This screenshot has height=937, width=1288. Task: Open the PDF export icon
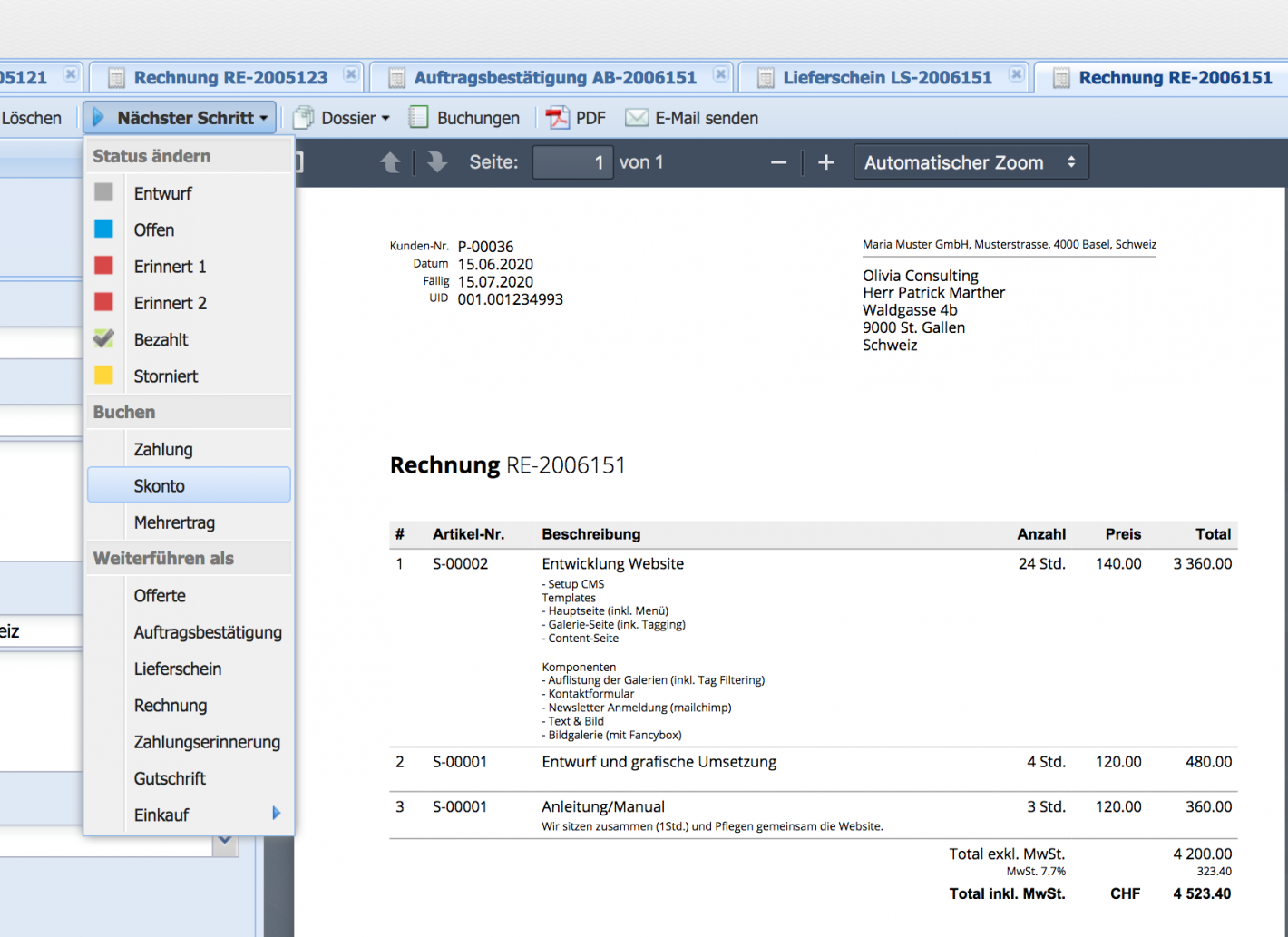click(x=556, y=117)
